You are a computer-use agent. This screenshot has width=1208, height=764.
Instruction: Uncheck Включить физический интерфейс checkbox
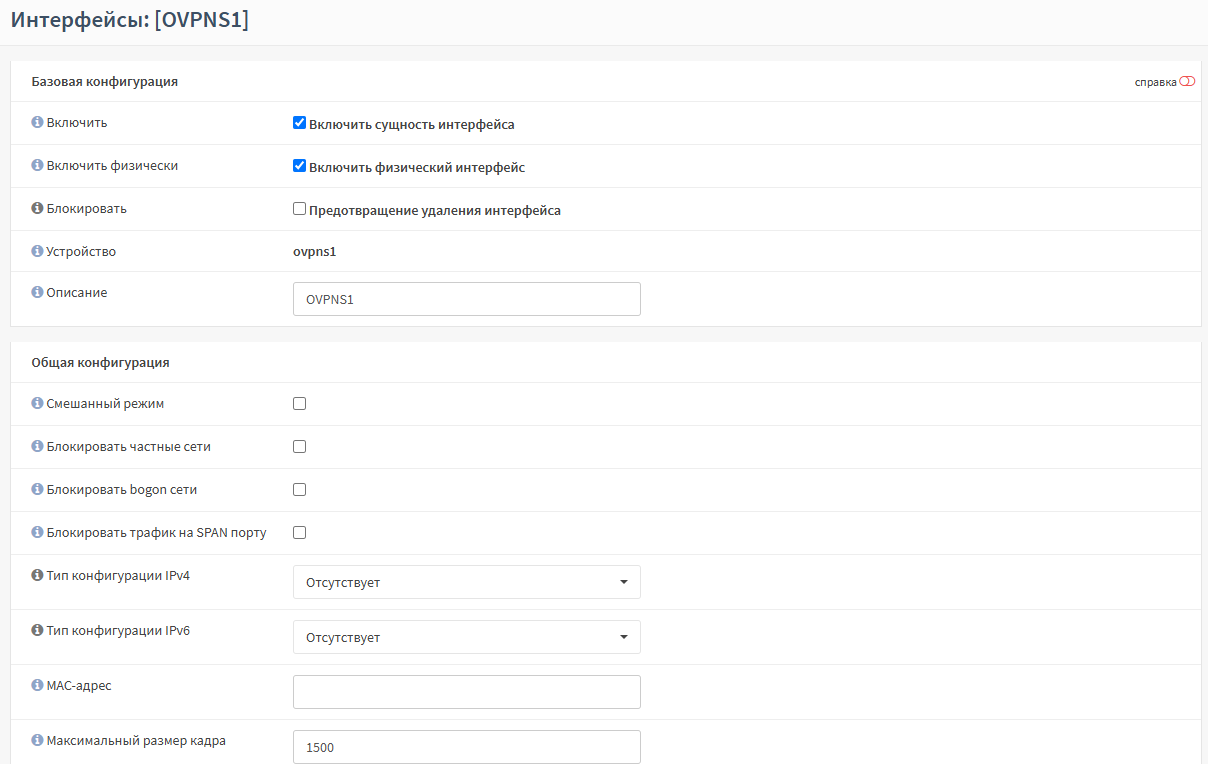[x=299, y=166]
